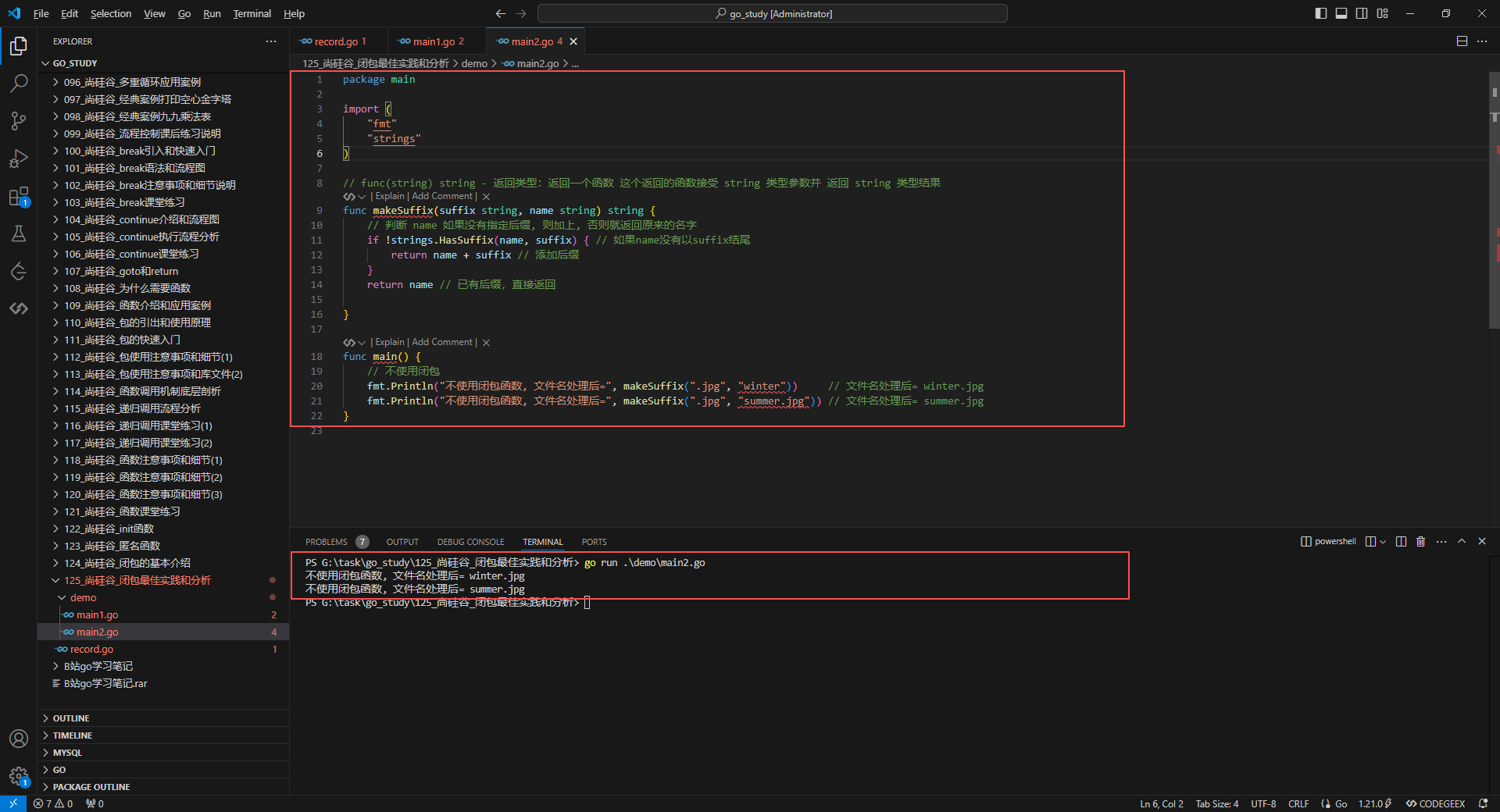The width and height of the screenshot is (1500, 812).
Task: Click the remote window indicator icon
Action: [13, 803]
